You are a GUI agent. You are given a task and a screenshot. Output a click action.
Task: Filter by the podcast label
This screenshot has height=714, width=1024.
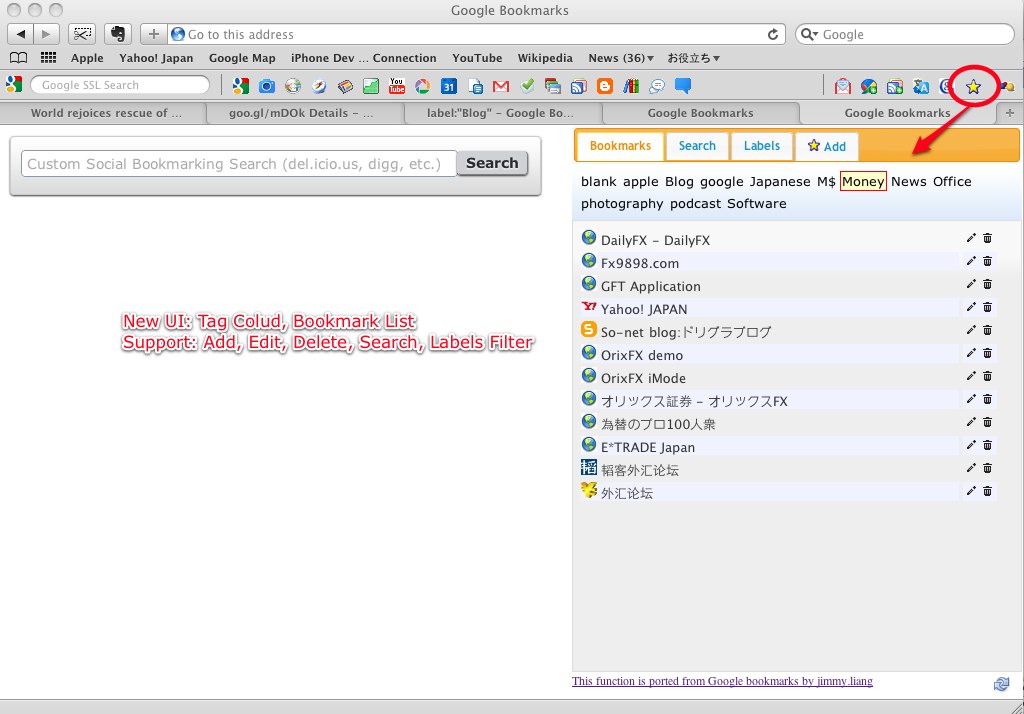[x=695, y=204]
